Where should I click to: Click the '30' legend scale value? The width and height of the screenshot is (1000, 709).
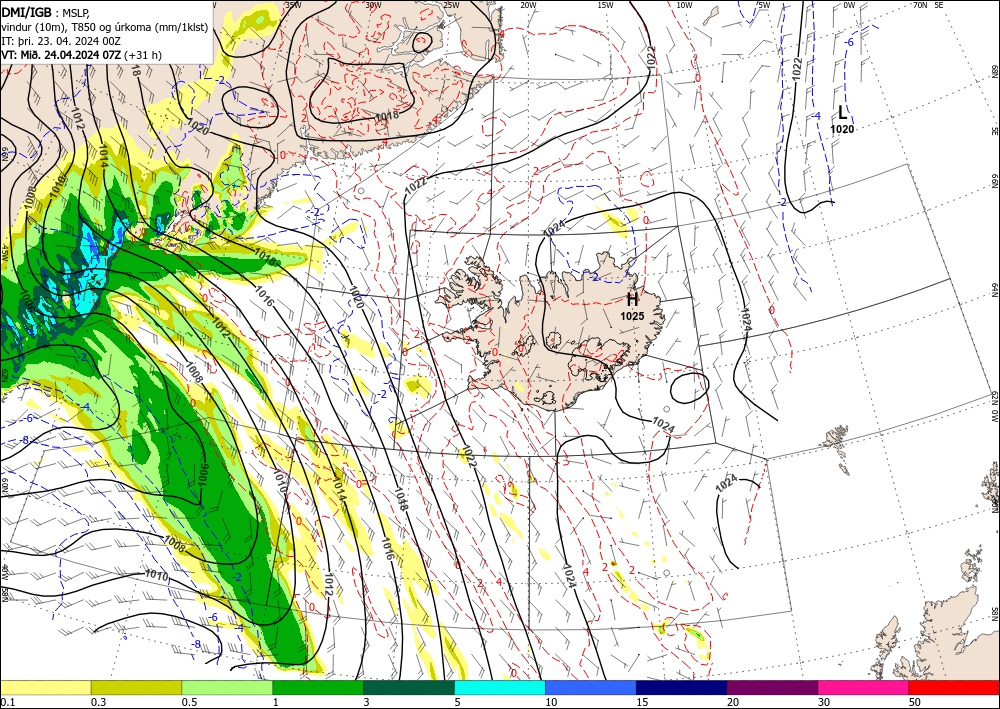click(824, 702)
